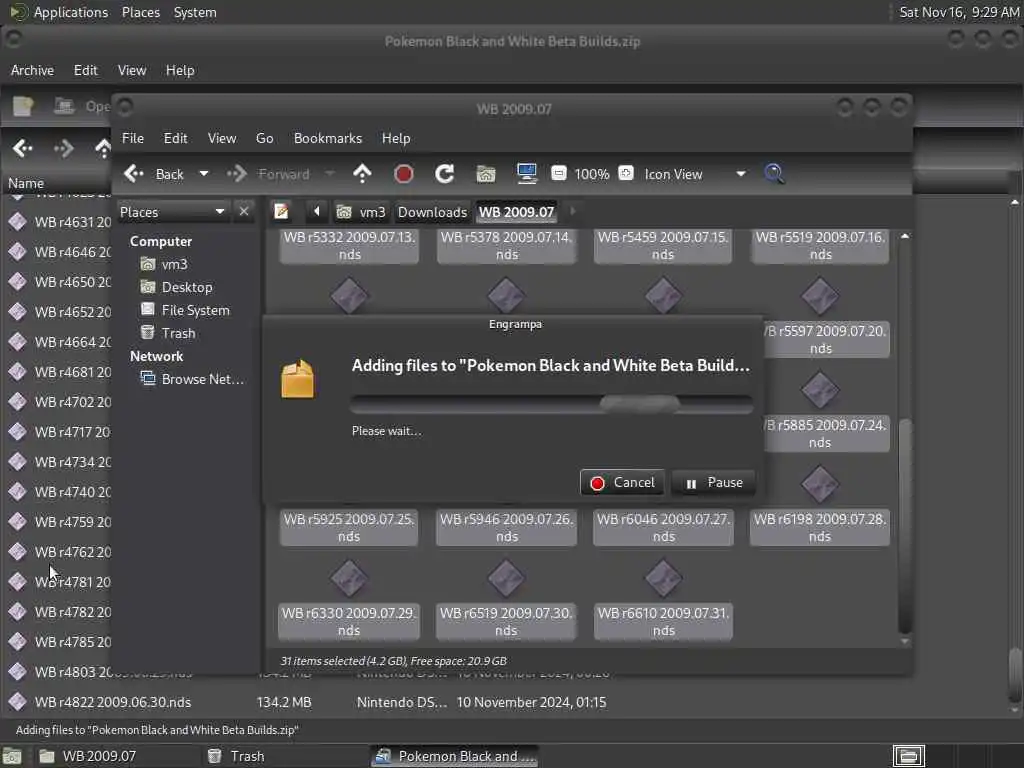This screenshot has height=768, width=1024.
Task: Click the Engrampa package icon in dialog
Action: [297, 379]
